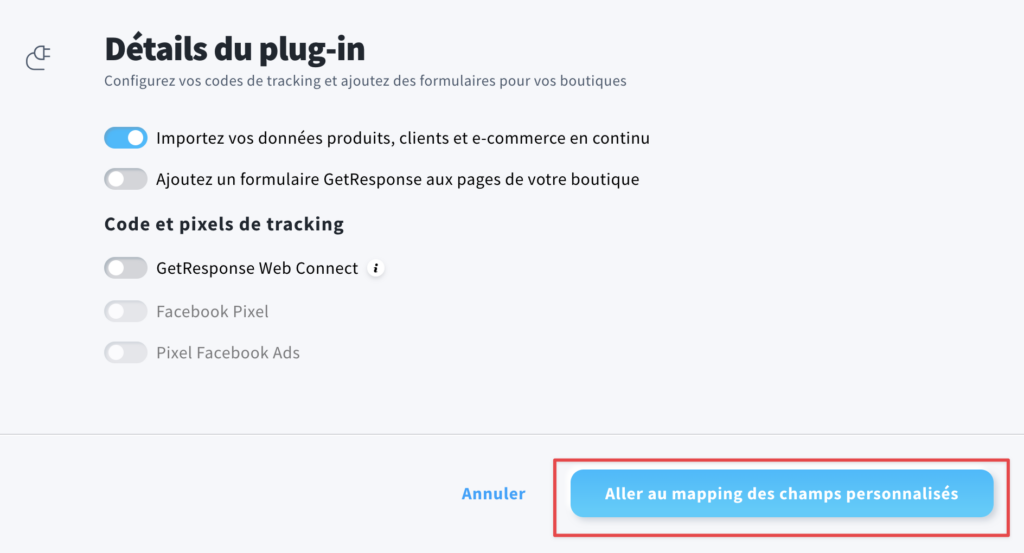Enable the GetResponse form on shop pages toggle
Screen dimensions: 1024x553
click(125, 179)
